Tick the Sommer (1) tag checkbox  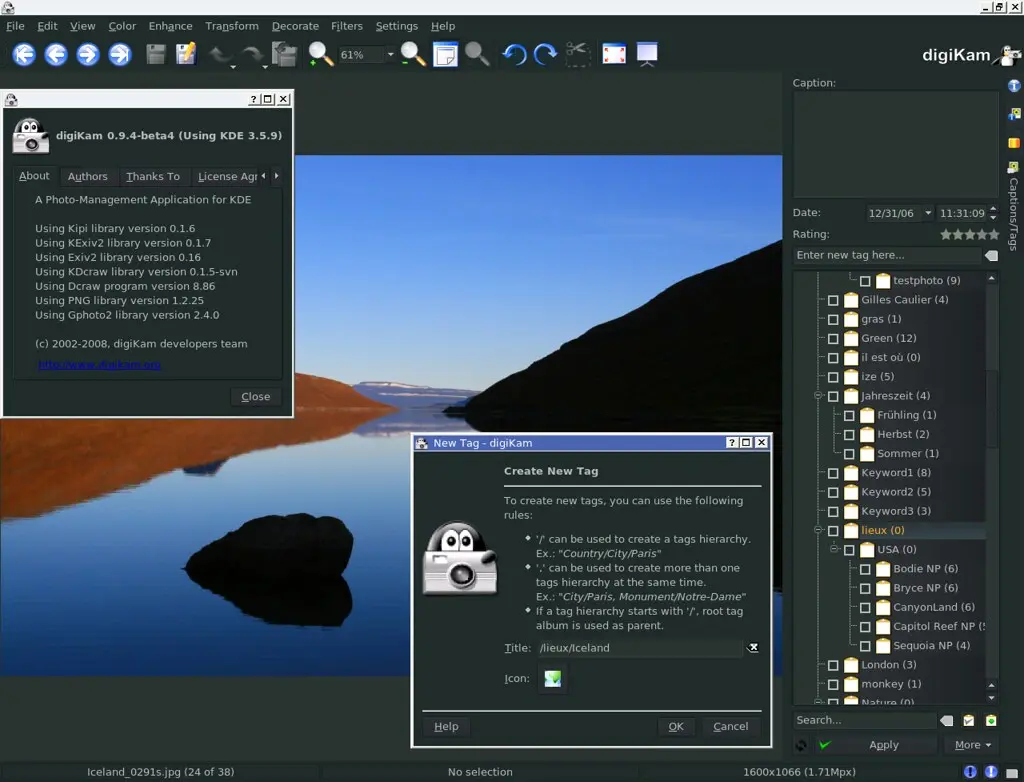[848, 453]
